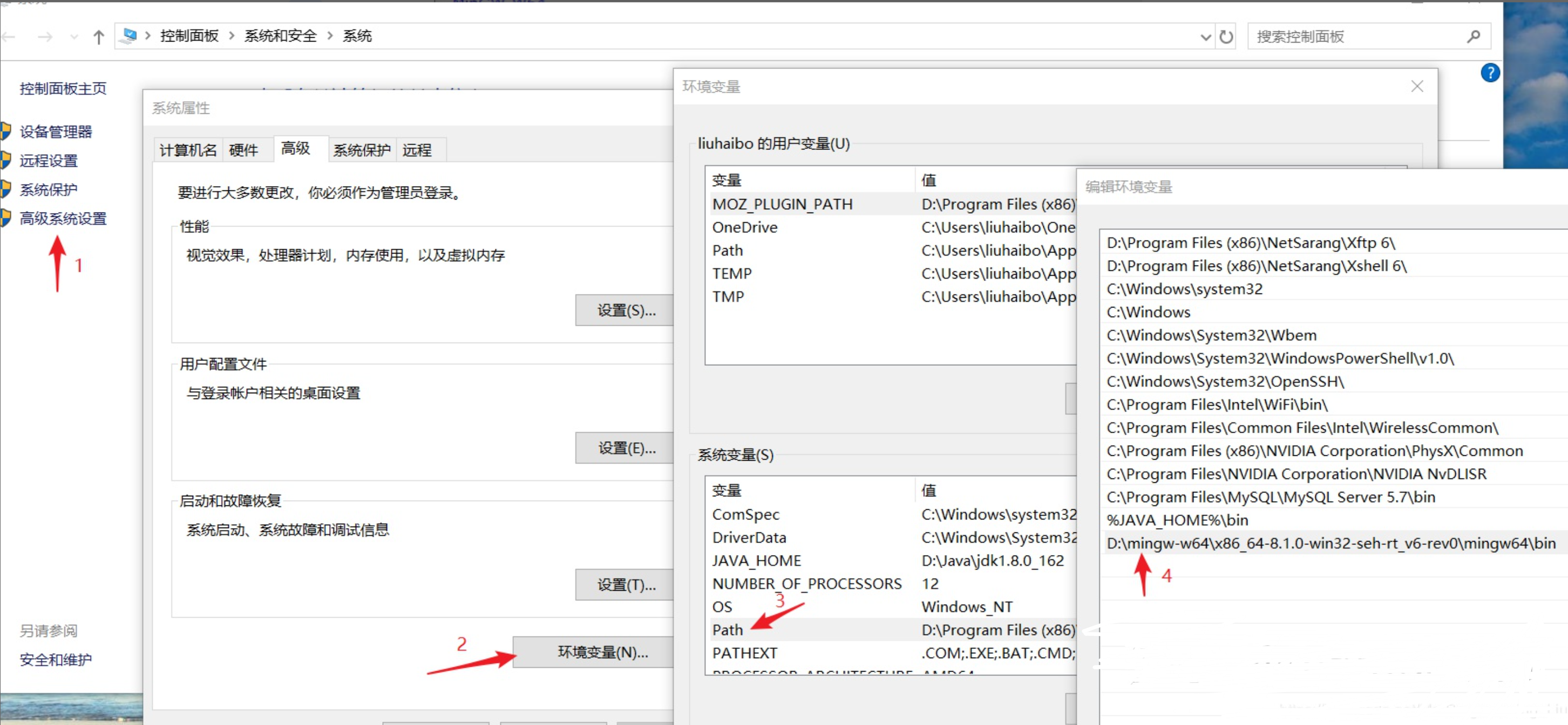Click the performance 设置(S)... button

pyautogui.click(x=626, y=310)
